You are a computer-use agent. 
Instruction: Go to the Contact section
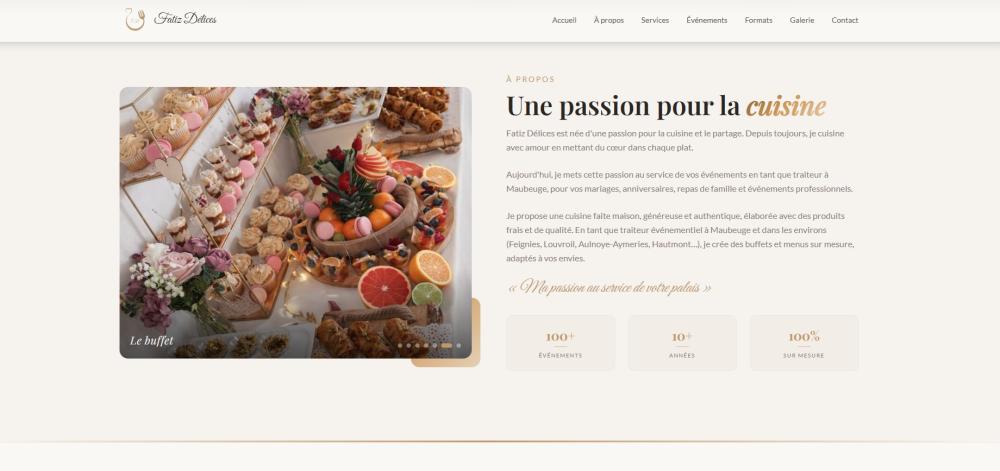[844, 20]
